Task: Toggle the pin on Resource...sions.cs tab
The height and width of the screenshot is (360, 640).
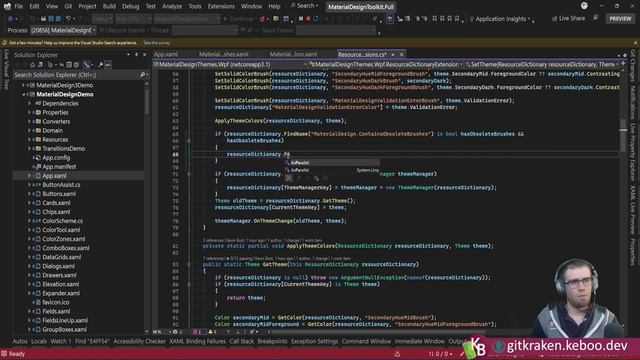Action: tap(393, 54)
